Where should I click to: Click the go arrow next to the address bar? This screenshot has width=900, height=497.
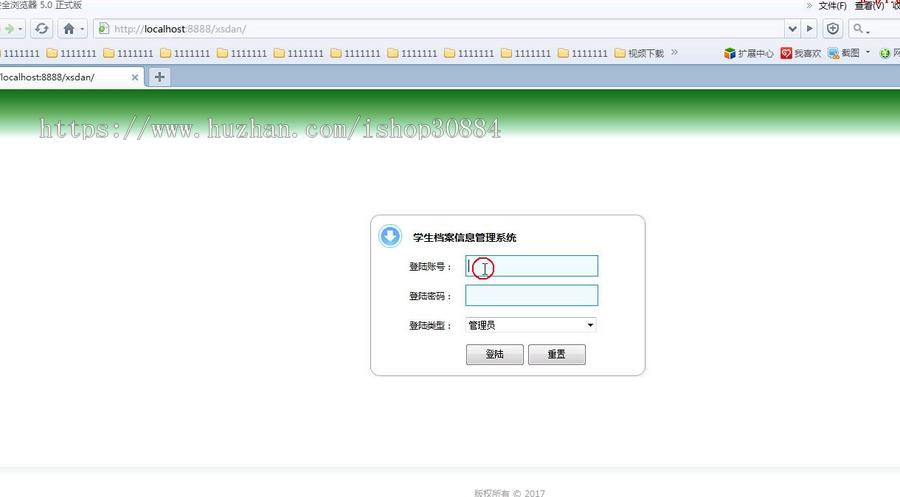click(809, 29)
